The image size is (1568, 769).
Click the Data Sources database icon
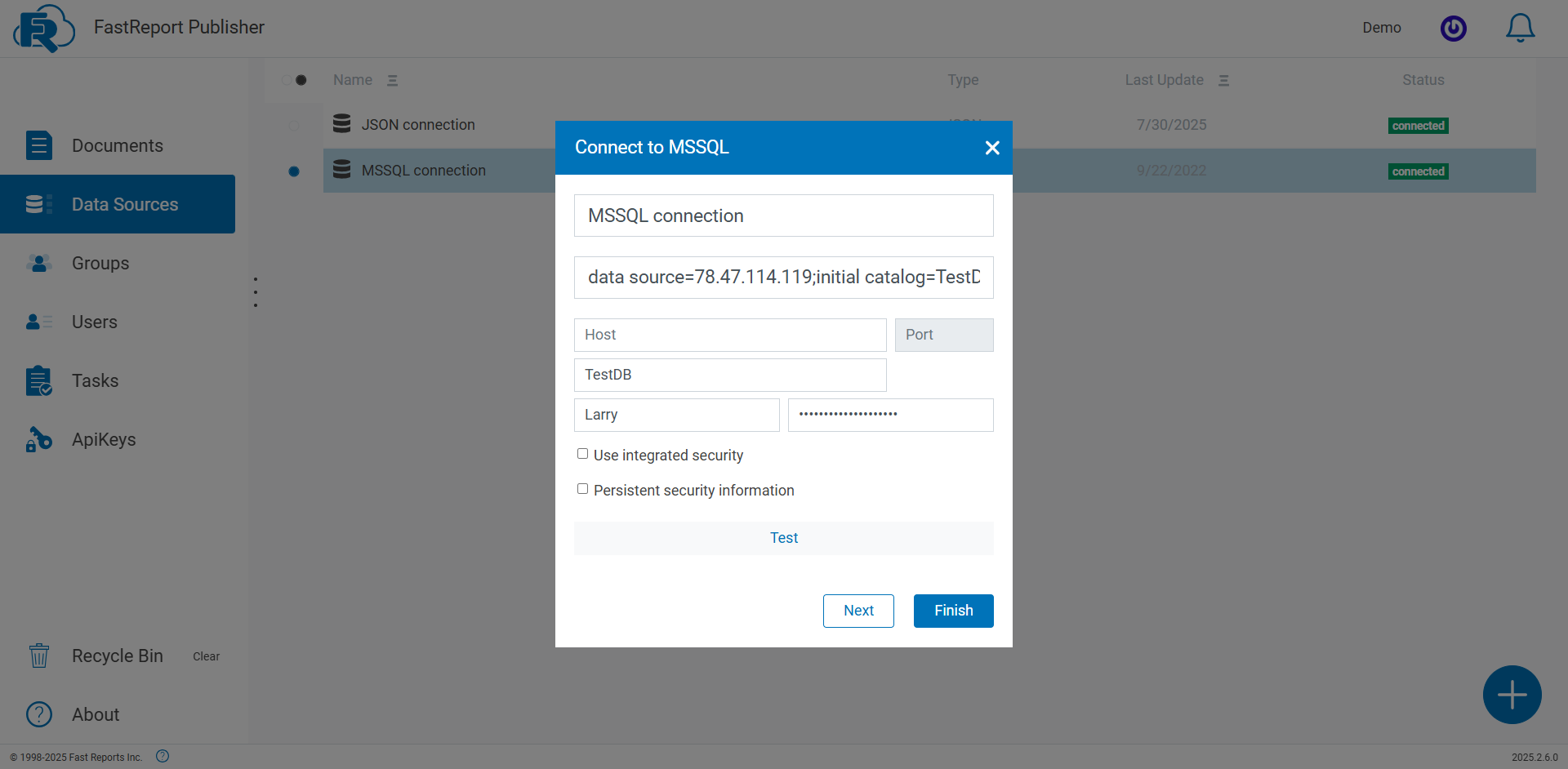coord(38,204)
